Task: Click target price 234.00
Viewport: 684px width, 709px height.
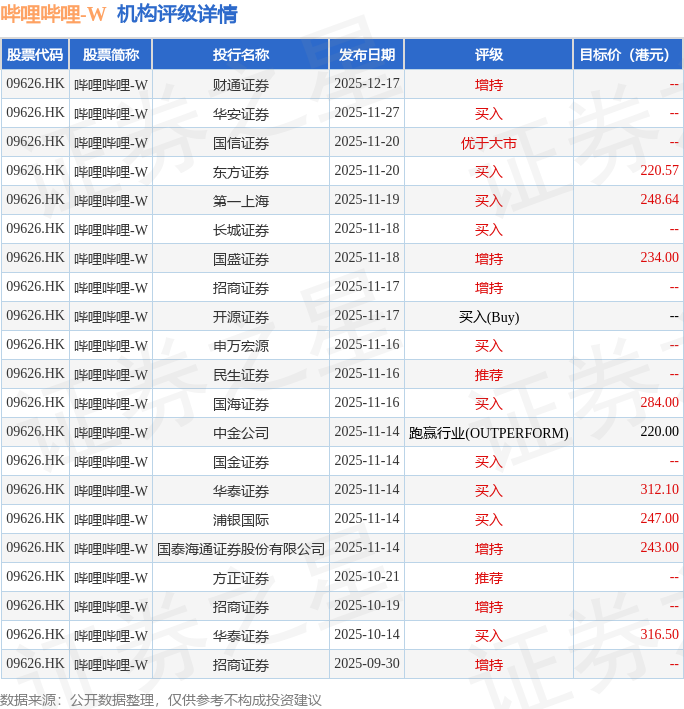Action: point(659,257)
